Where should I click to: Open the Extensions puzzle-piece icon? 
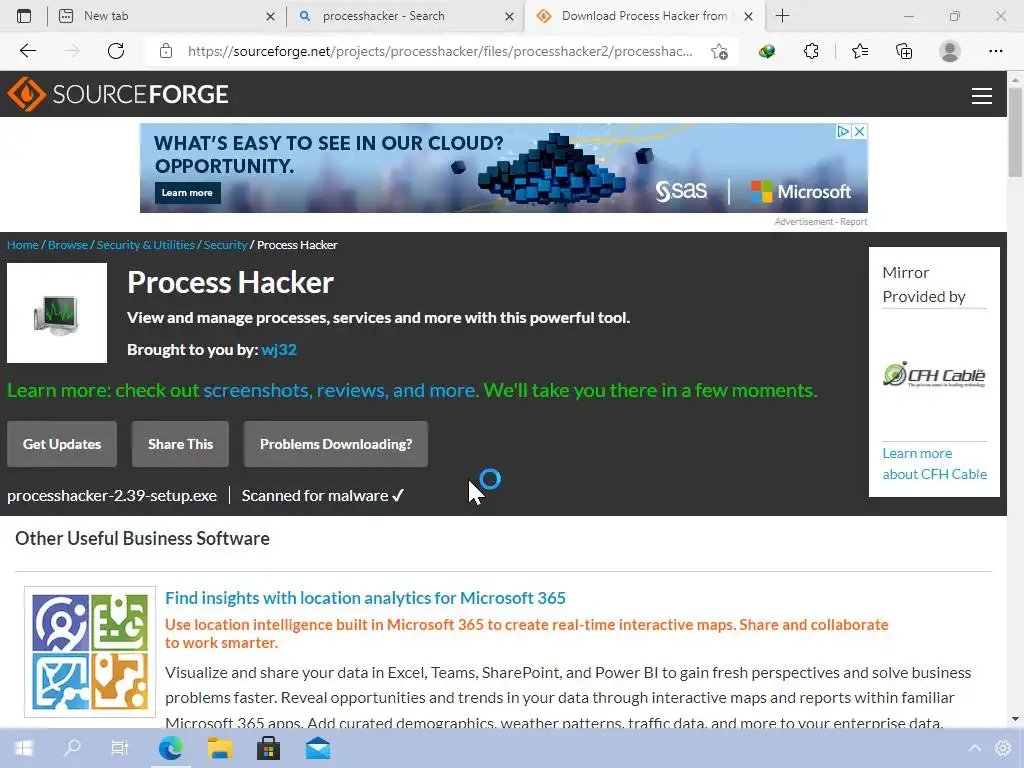coord(811,51)
